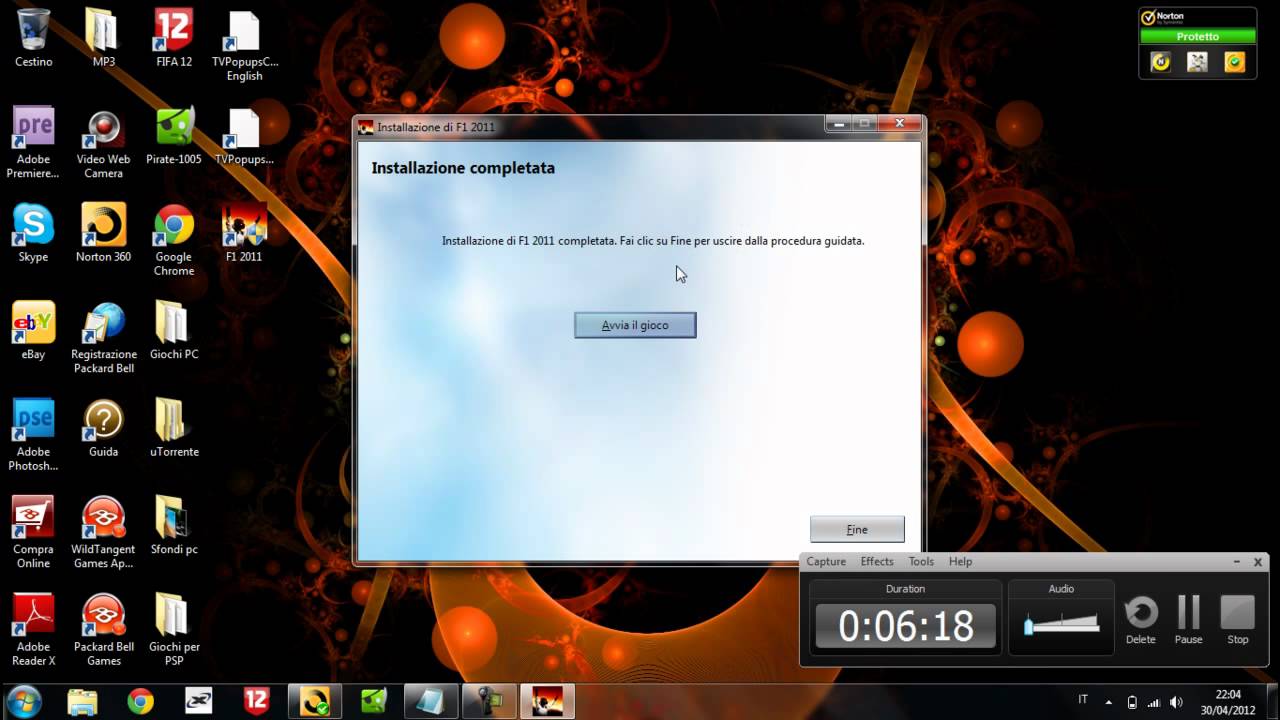Open the Effects menu in recorder

pos(877,562)
